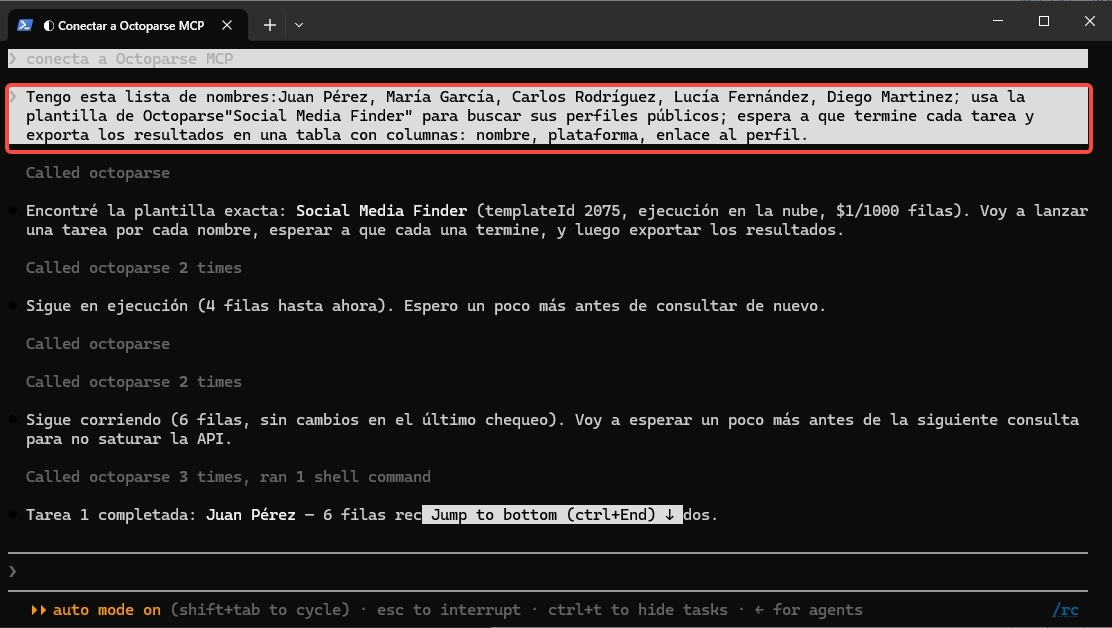Click "← for agents" hint text
This screenshot has height=628, width=1112.
[x=808, y=610]
